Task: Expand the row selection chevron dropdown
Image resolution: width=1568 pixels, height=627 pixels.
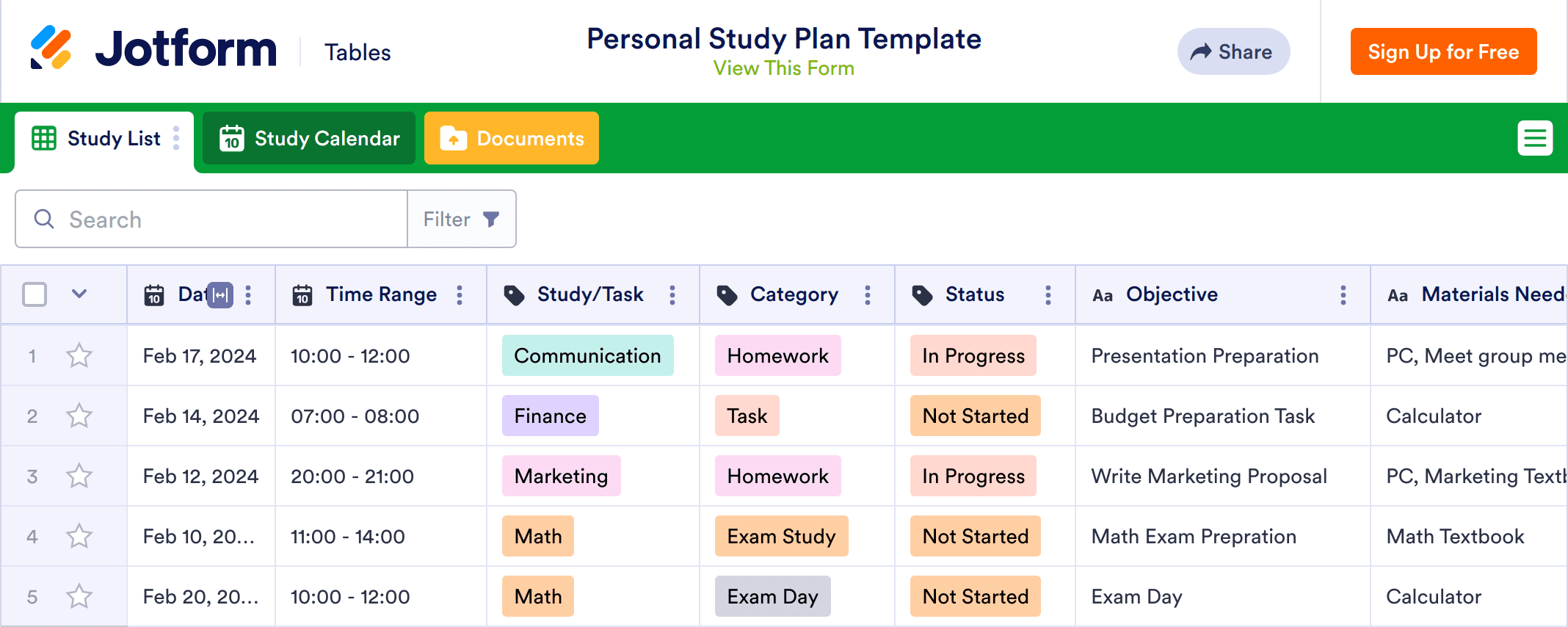Action: [79, 294]
